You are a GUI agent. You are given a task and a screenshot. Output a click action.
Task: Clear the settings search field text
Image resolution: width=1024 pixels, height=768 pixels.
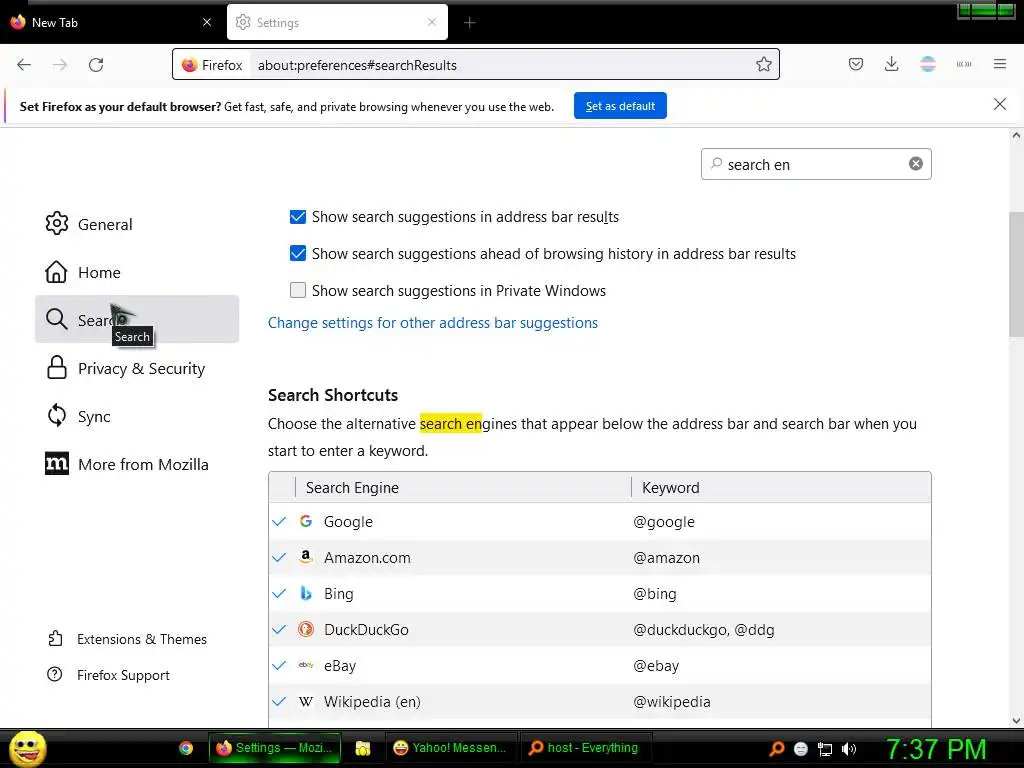[x=916, y=164]
